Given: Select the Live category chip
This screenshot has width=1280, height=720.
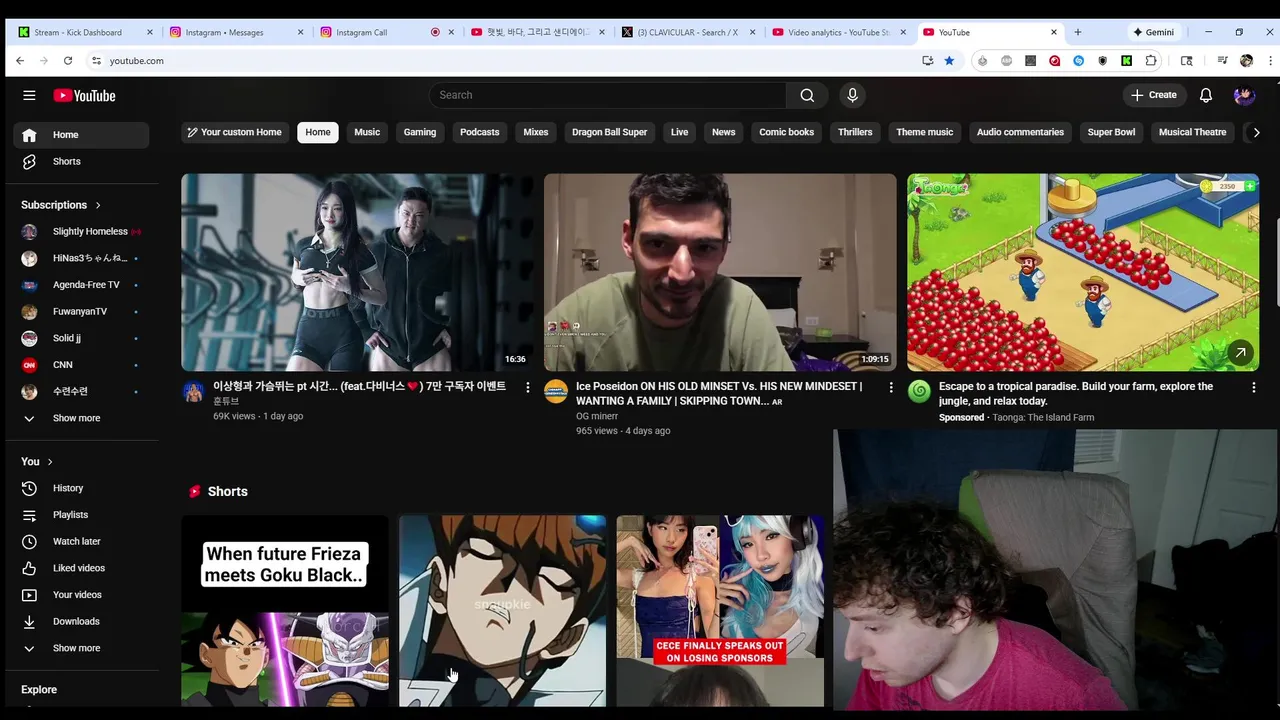Looking at the screenshot, I should point(680,132).
